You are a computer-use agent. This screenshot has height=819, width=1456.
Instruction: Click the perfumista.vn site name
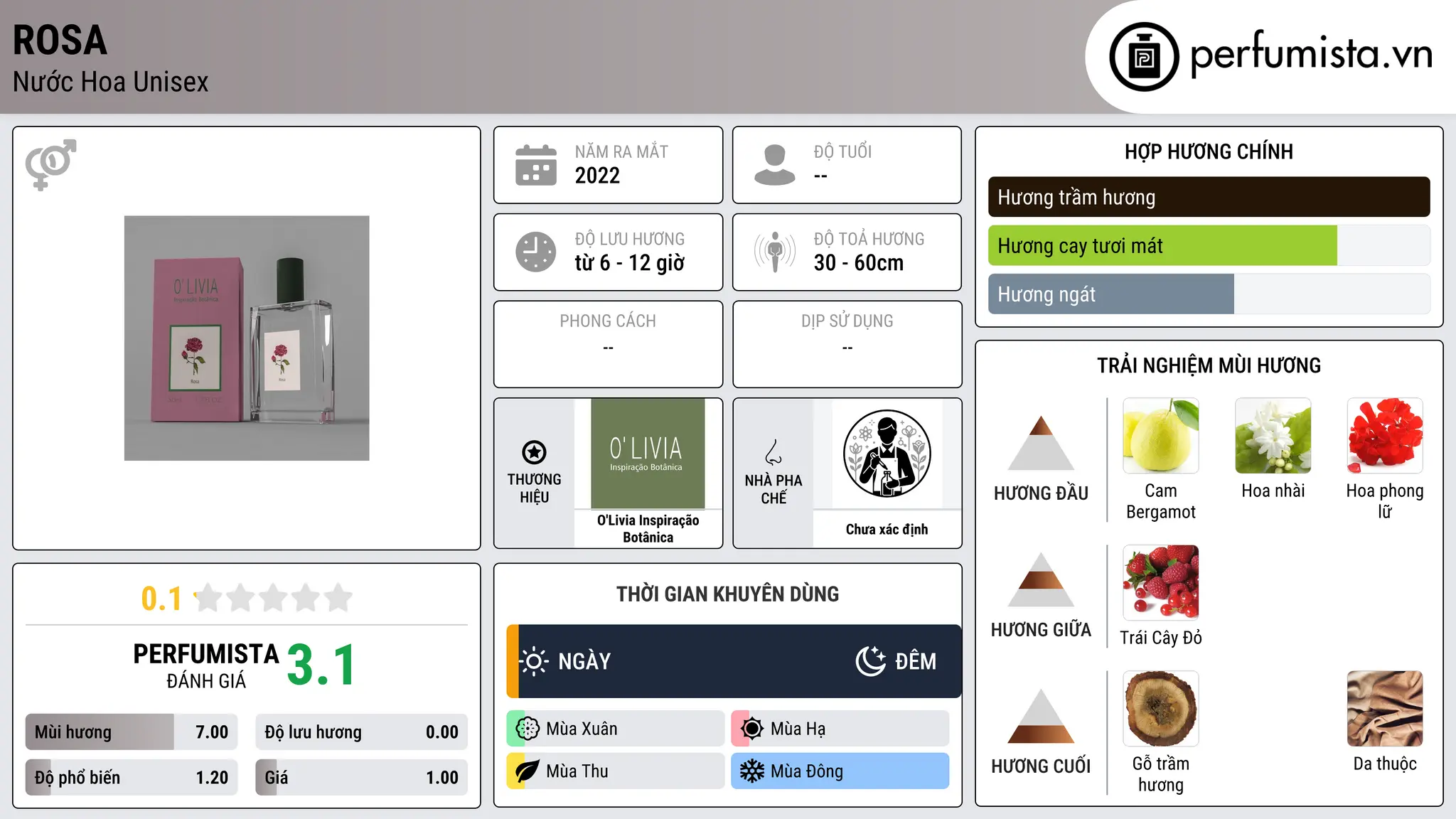(1312, 53)
